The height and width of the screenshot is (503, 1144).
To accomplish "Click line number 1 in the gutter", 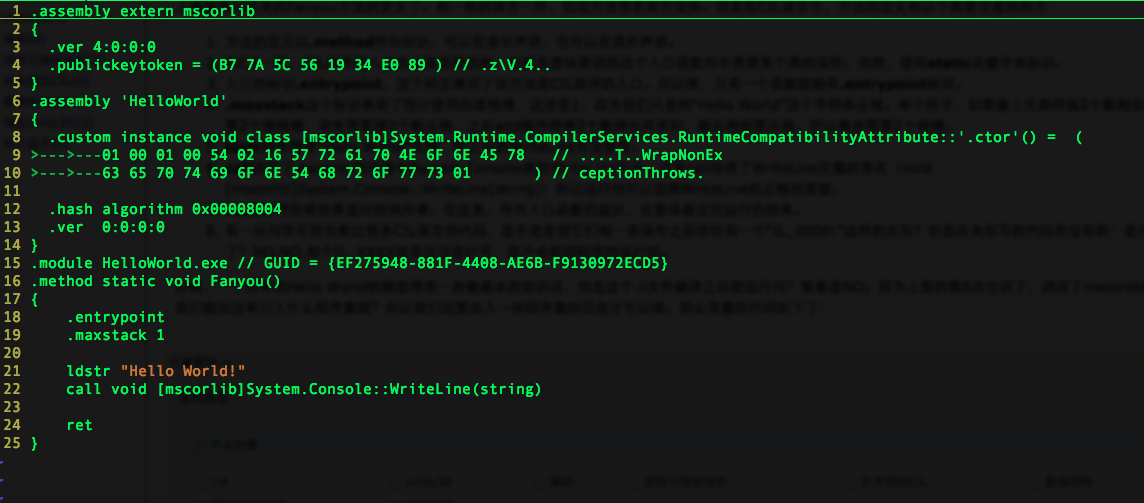I will coord(16,12).
